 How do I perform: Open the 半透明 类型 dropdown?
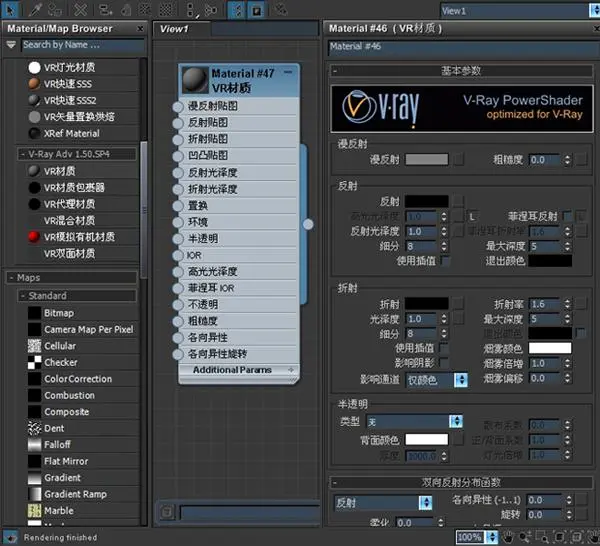click(414, 422)
